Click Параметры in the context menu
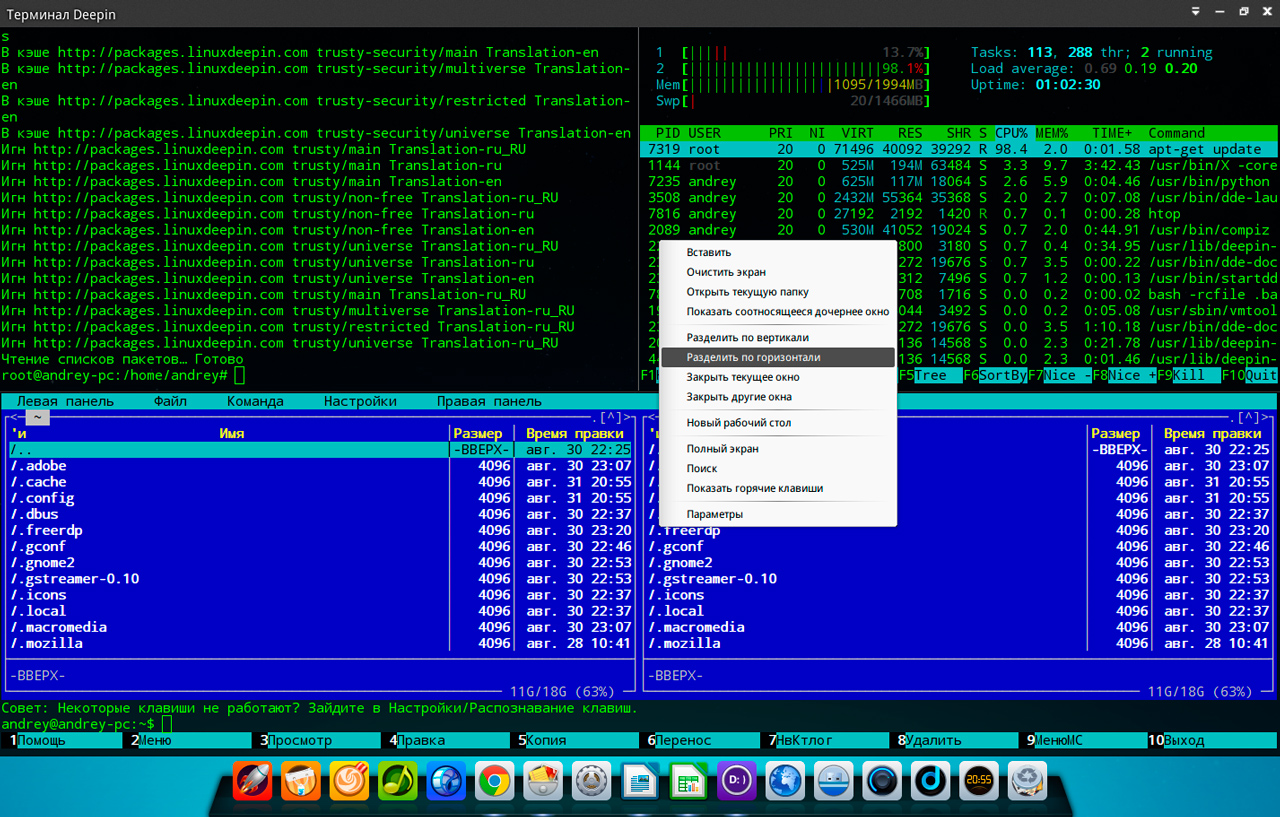Viewport: 1280px width, 817px height. click(x=714, y=514)
